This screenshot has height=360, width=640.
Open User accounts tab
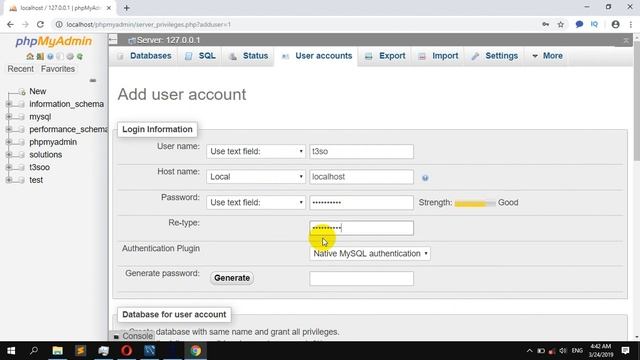click(317, 56)
